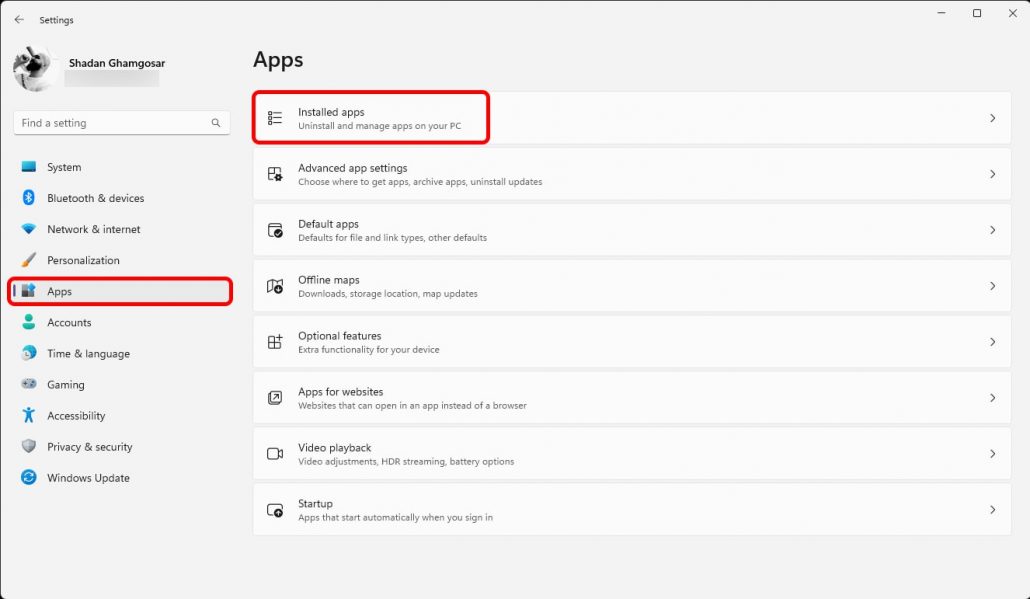Focus the Find a setting search box
1030x599 pixels.
(110, 123)
